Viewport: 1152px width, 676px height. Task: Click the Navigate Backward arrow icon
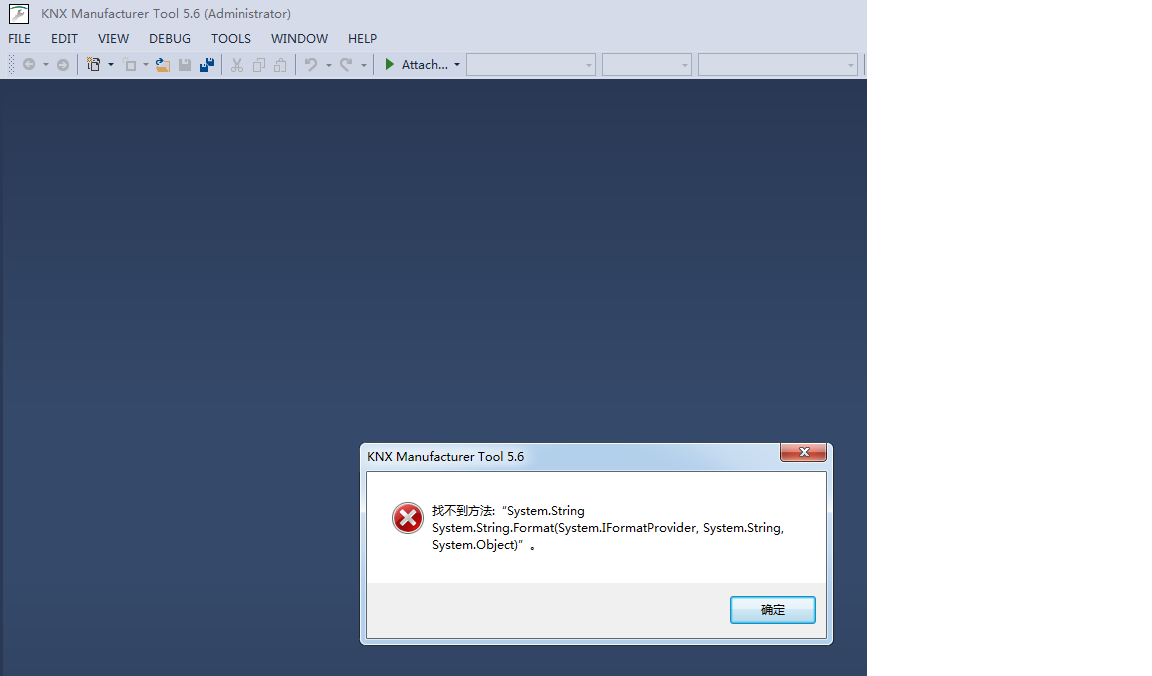tap(29, 65)
